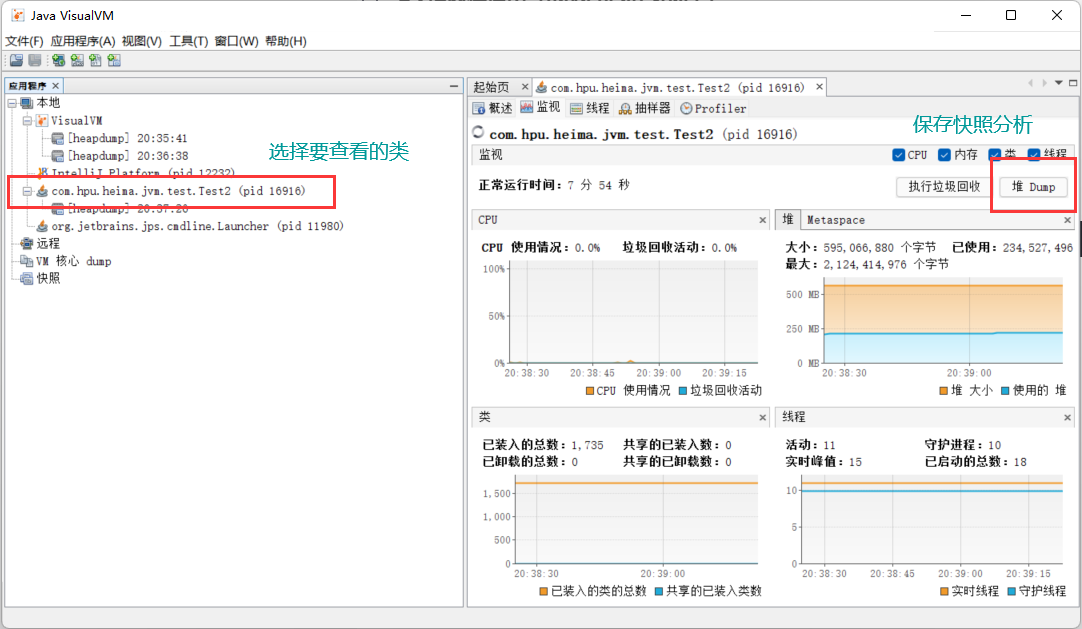Click the Profiler clock icon
Screen dimensions: 1082x629
686,108
